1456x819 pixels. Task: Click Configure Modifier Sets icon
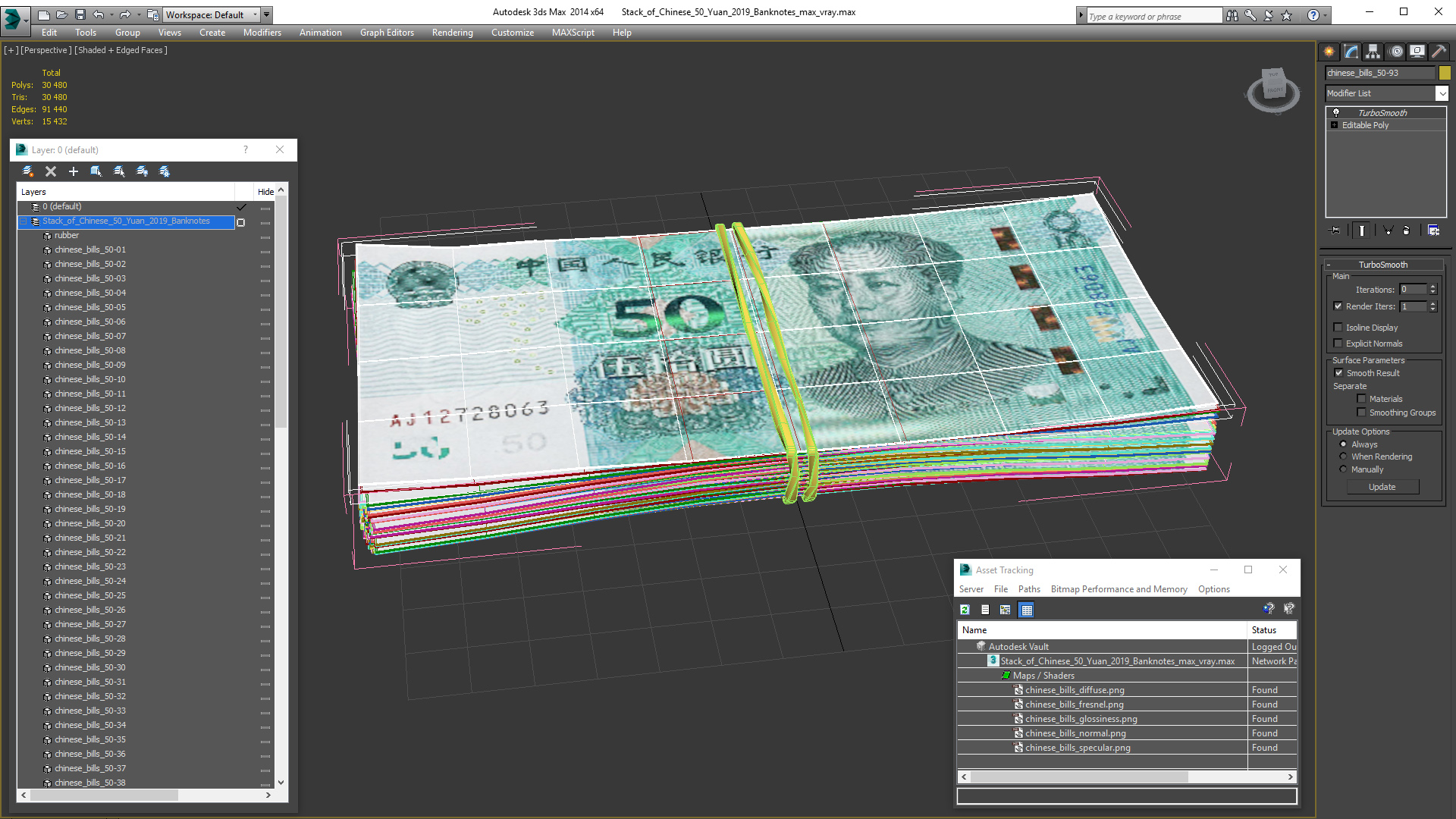1433,231
